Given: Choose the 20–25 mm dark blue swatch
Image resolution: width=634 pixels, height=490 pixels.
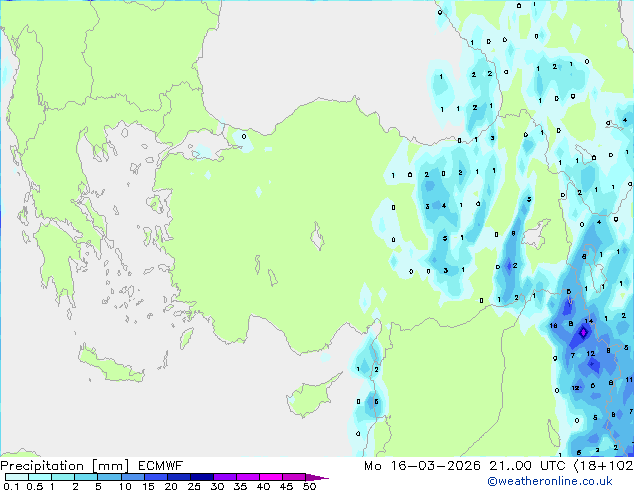Looking at the screenshot, I should 179,477.
